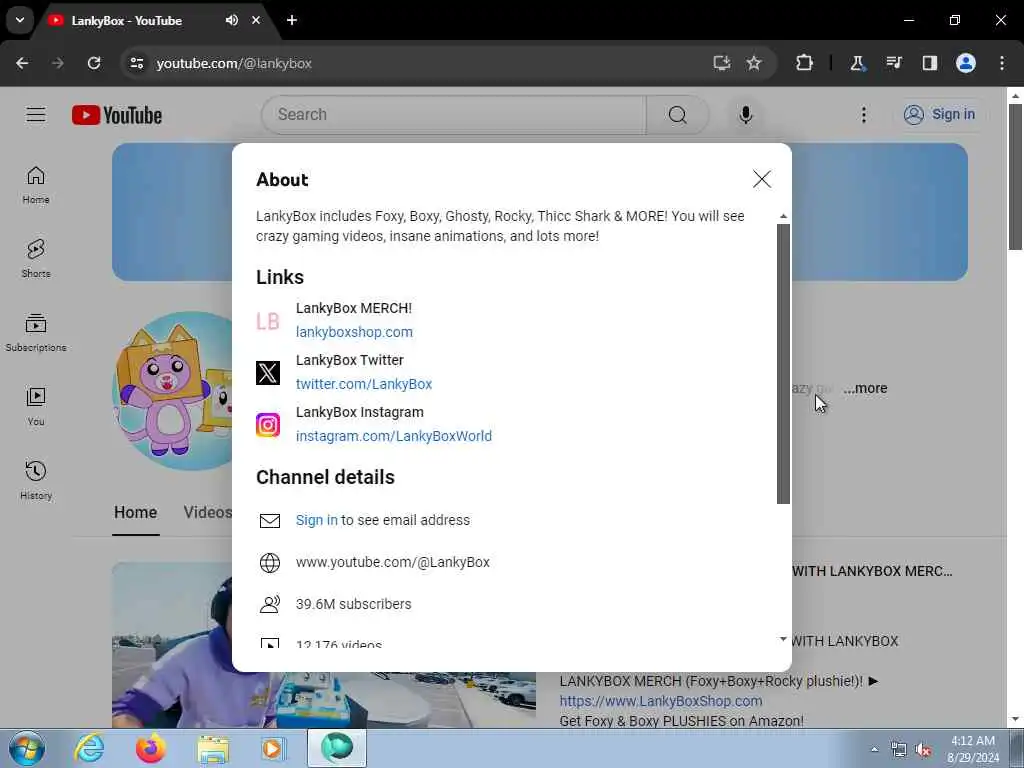Open Windows Explorer from taskbar
Screen dimensions: 1024x768
[x=213, y=748]
